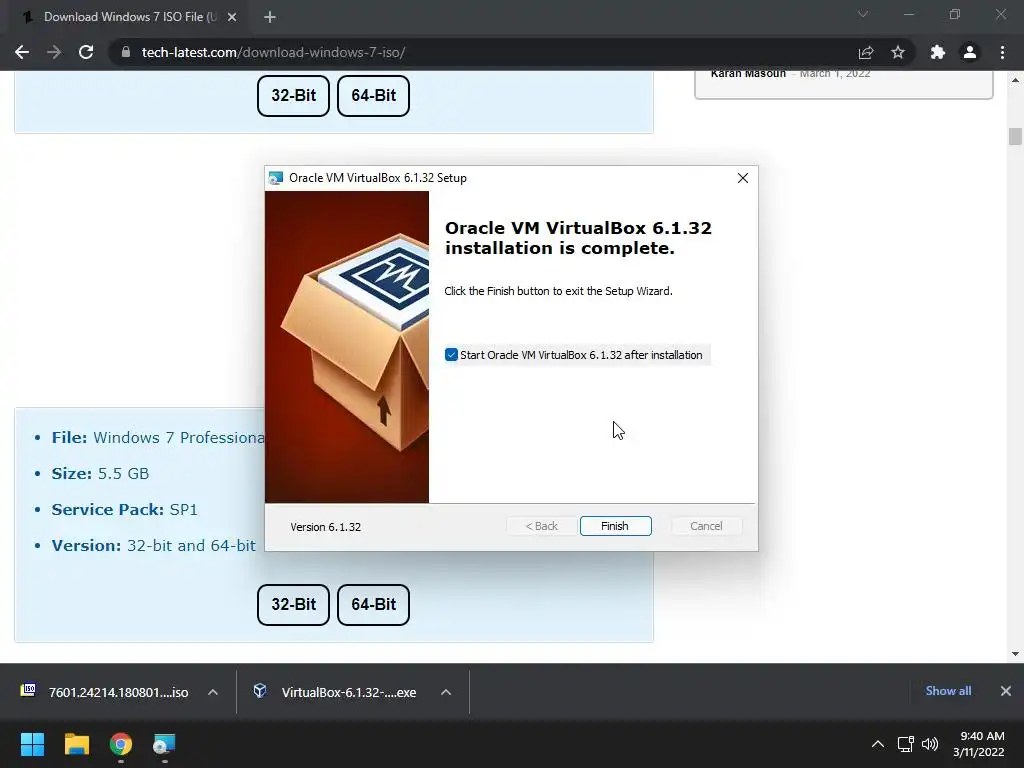1024x768 pixels.
Task: Expand options for the iso download
Action: click(213, 692)
